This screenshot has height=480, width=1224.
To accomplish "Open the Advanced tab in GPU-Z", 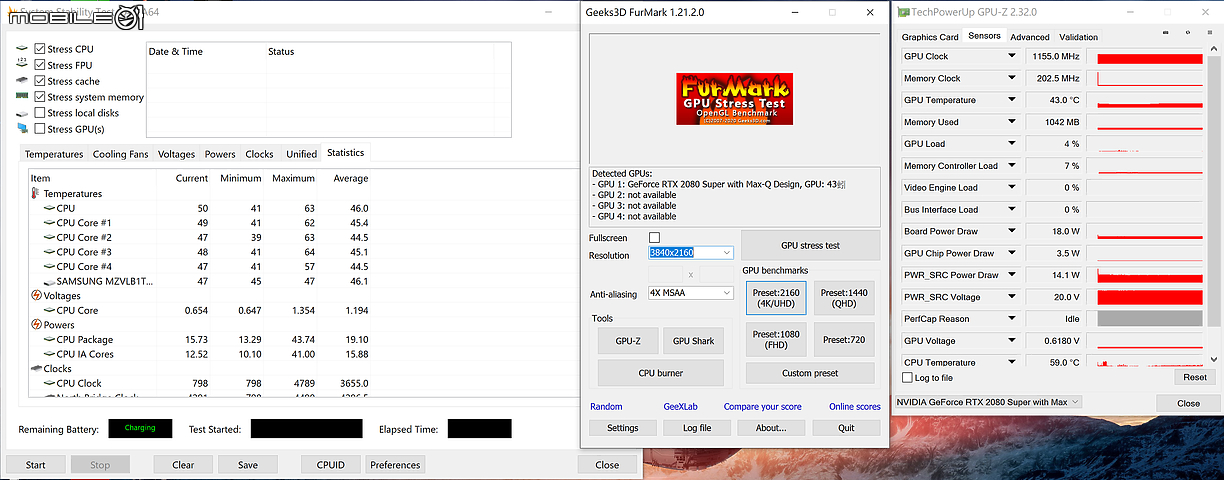I will (x=1030, y=37).
